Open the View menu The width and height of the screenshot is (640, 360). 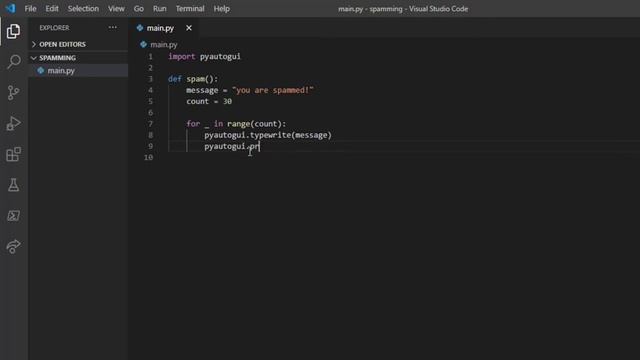pos(116,9)
